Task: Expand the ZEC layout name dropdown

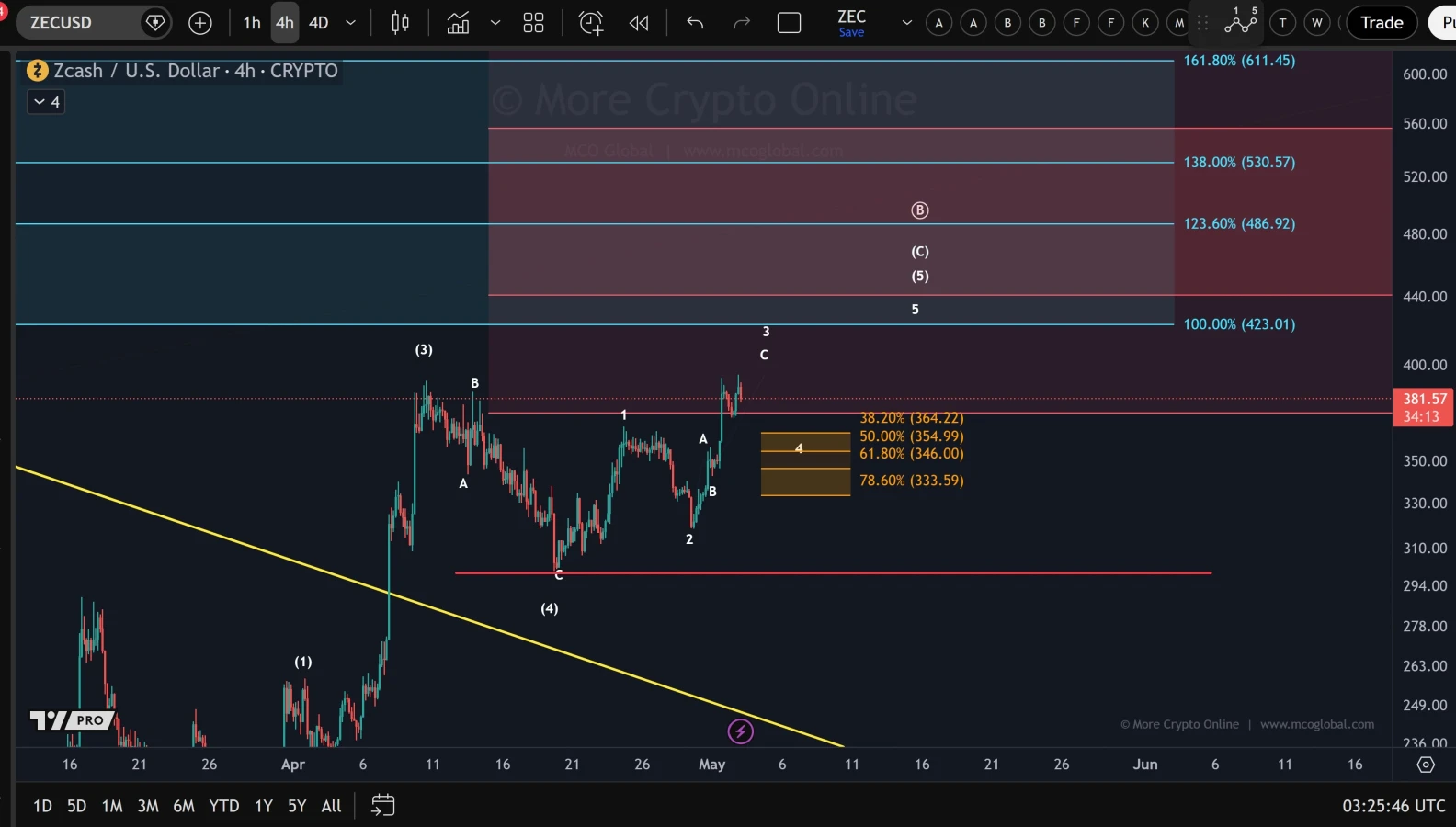Action: [x=907, y=23]
